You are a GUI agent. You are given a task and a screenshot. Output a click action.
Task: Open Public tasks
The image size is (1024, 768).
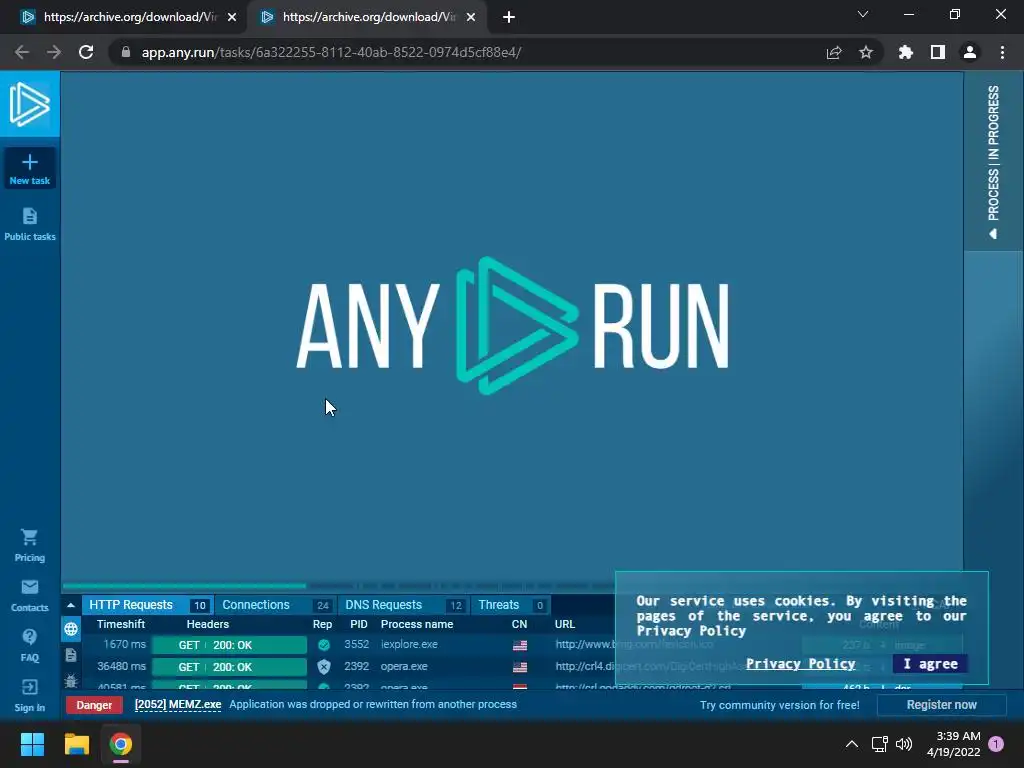click(29, 224)
